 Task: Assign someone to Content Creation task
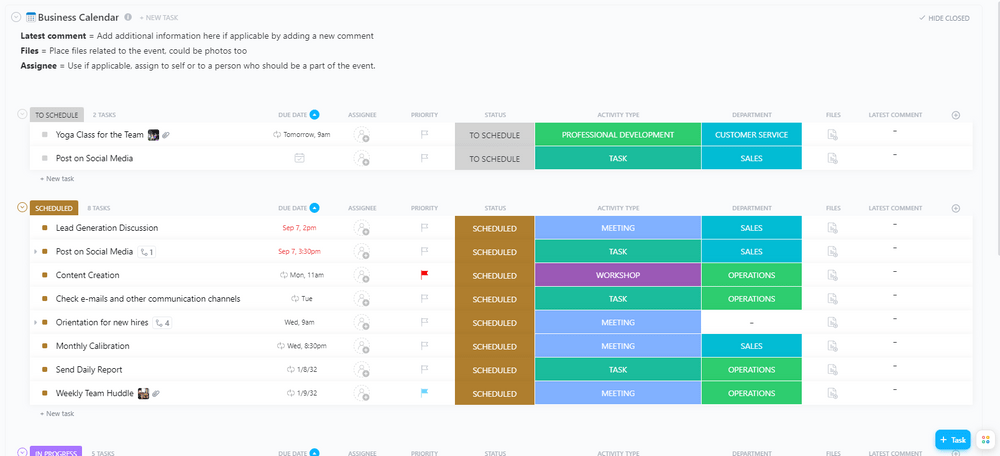tap(362, 276)
